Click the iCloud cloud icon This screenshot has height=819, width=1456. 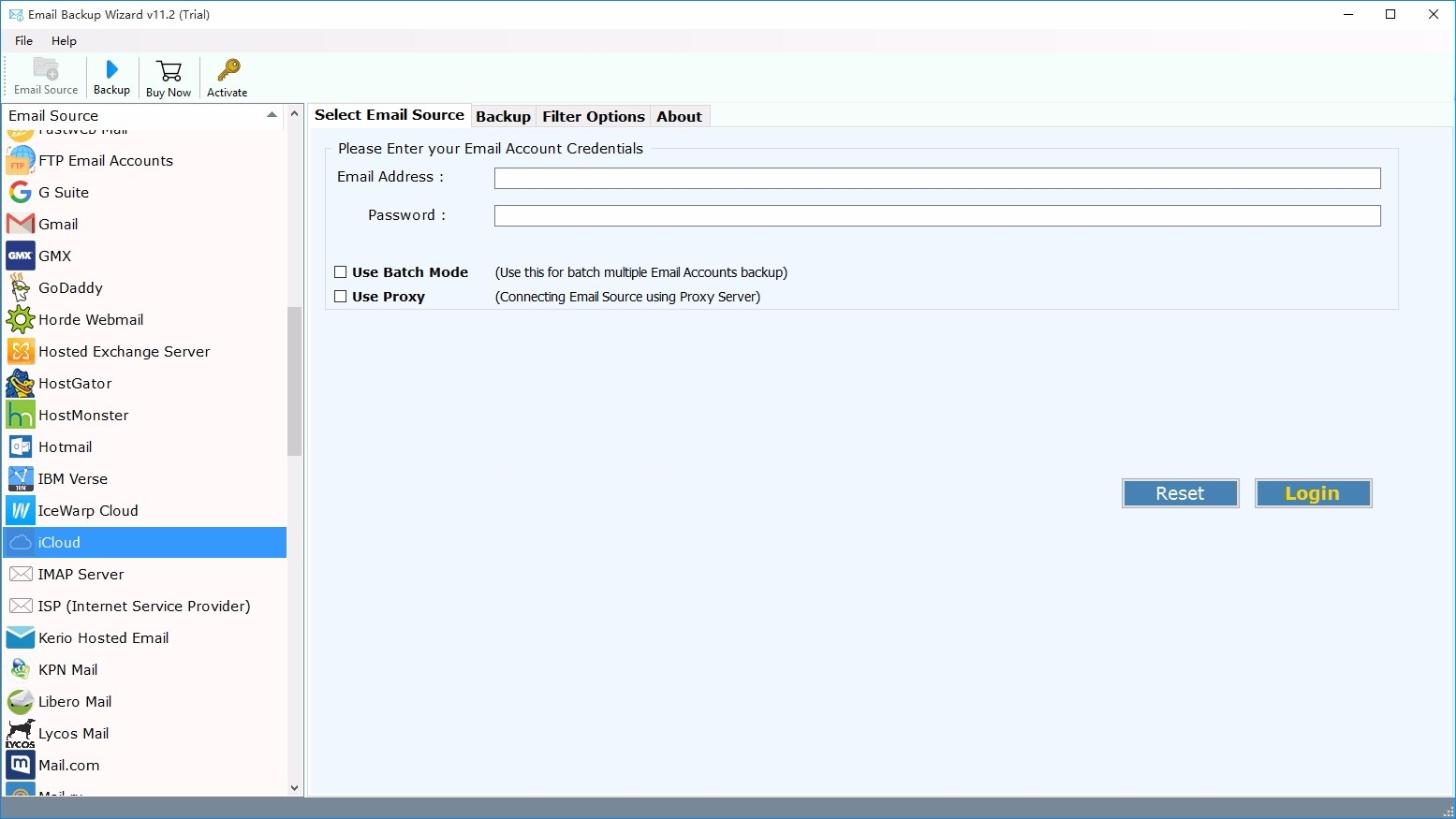pos(21,543)
